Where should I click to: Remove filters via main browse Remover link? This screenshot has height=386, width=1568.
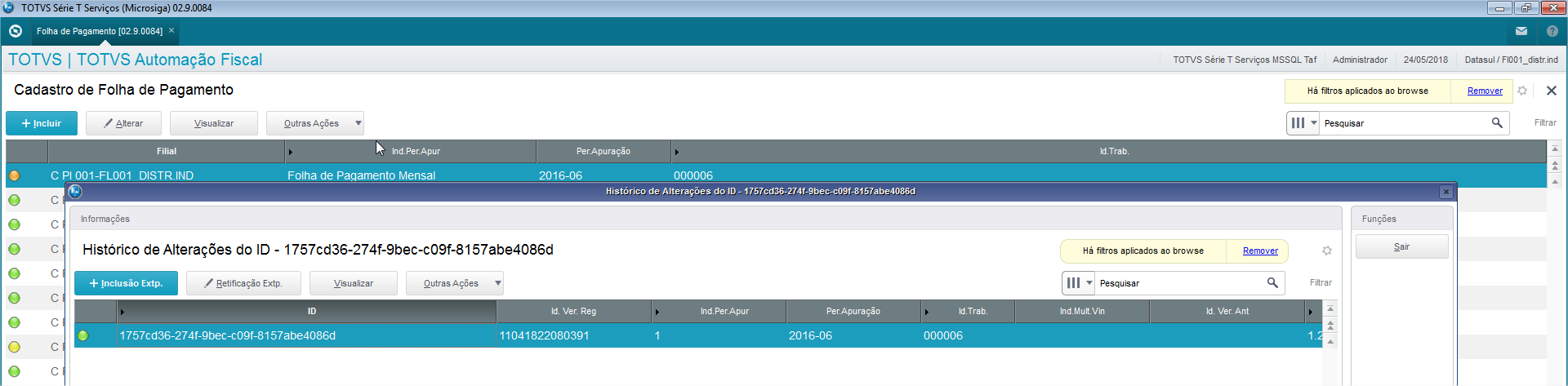1485,91
